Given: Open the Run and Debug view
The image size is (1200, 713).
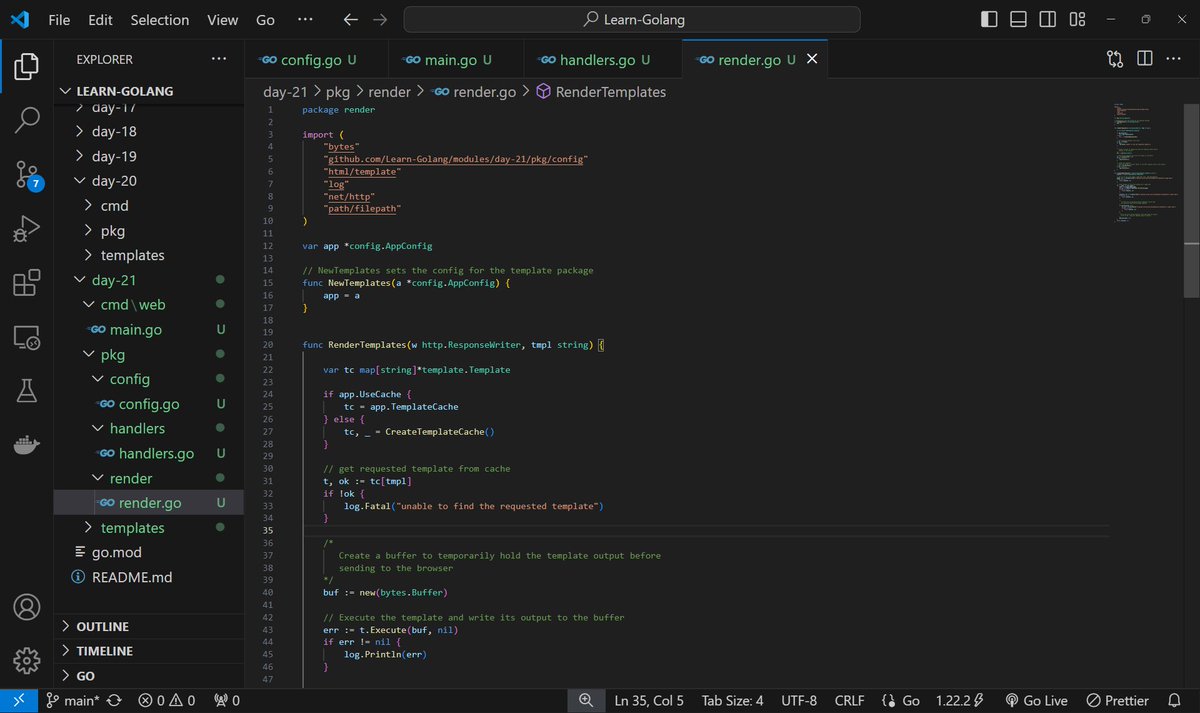Looking at the screenshot, I should [x=27, y=229].
